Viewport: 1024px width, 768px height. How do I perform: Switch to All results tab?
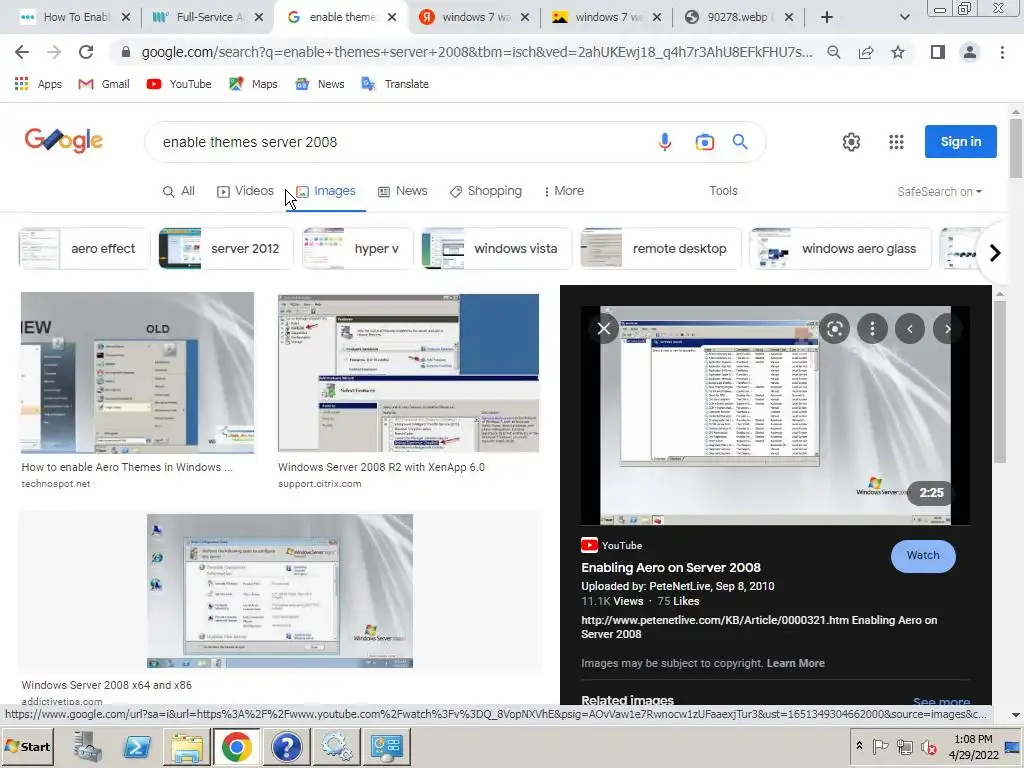pos(178,191)
